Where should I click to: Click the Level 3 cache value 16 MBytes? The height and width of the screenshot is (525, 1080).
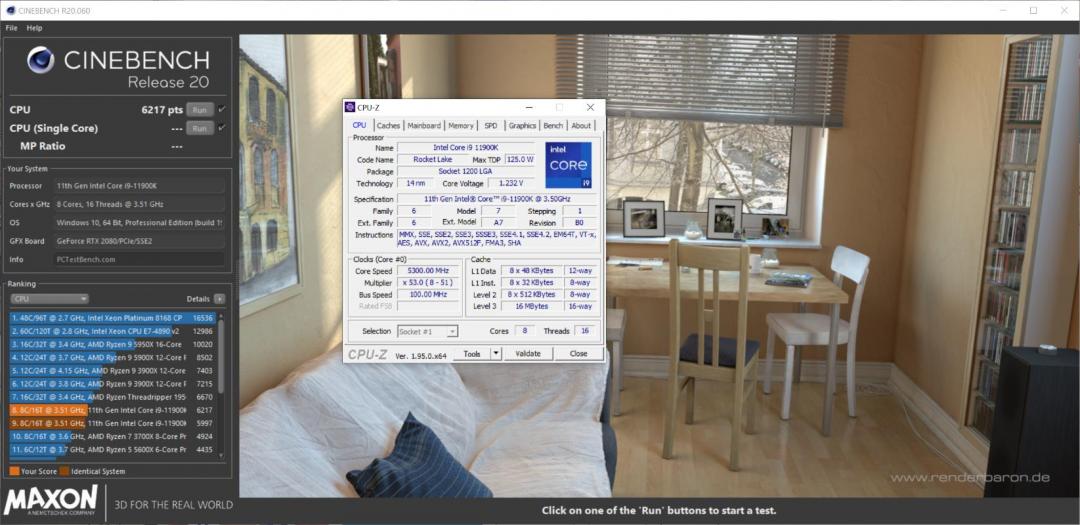(532, 306)
